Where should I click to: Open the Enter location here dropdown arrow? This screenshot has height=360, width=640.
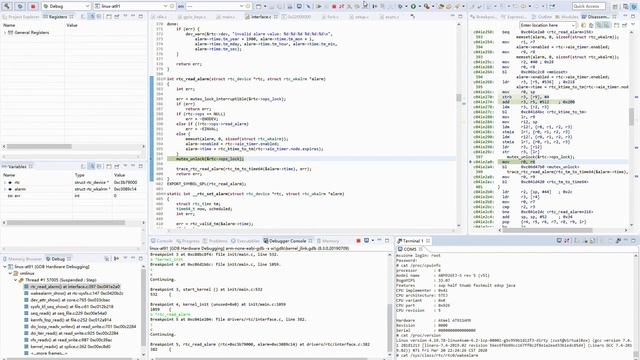click(573, 25)
